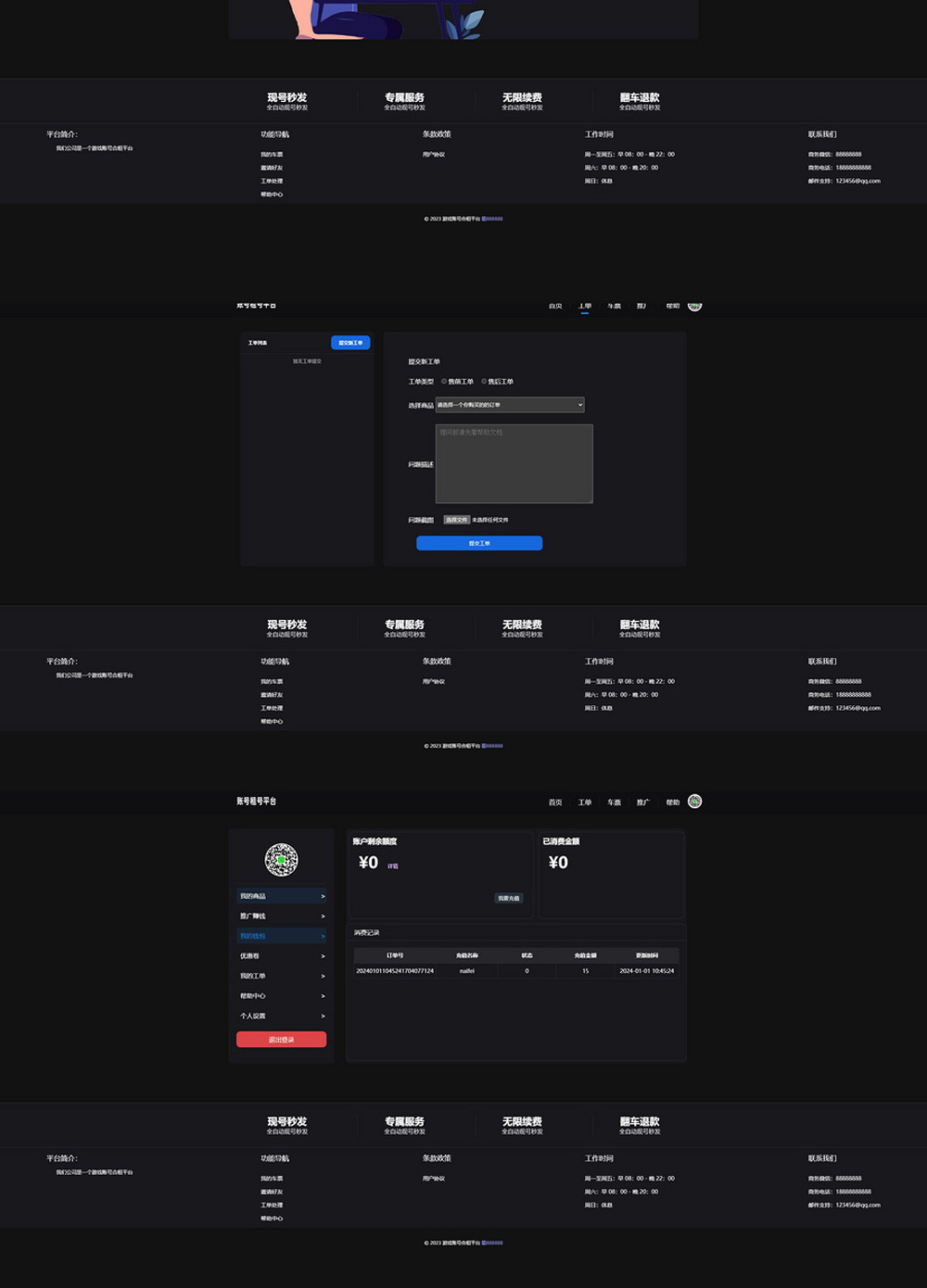Image resolution: width=927 pixels, height=1288 pixels.
Task: Select the 售后工单 radio button
Action: [x=484, y=381]
